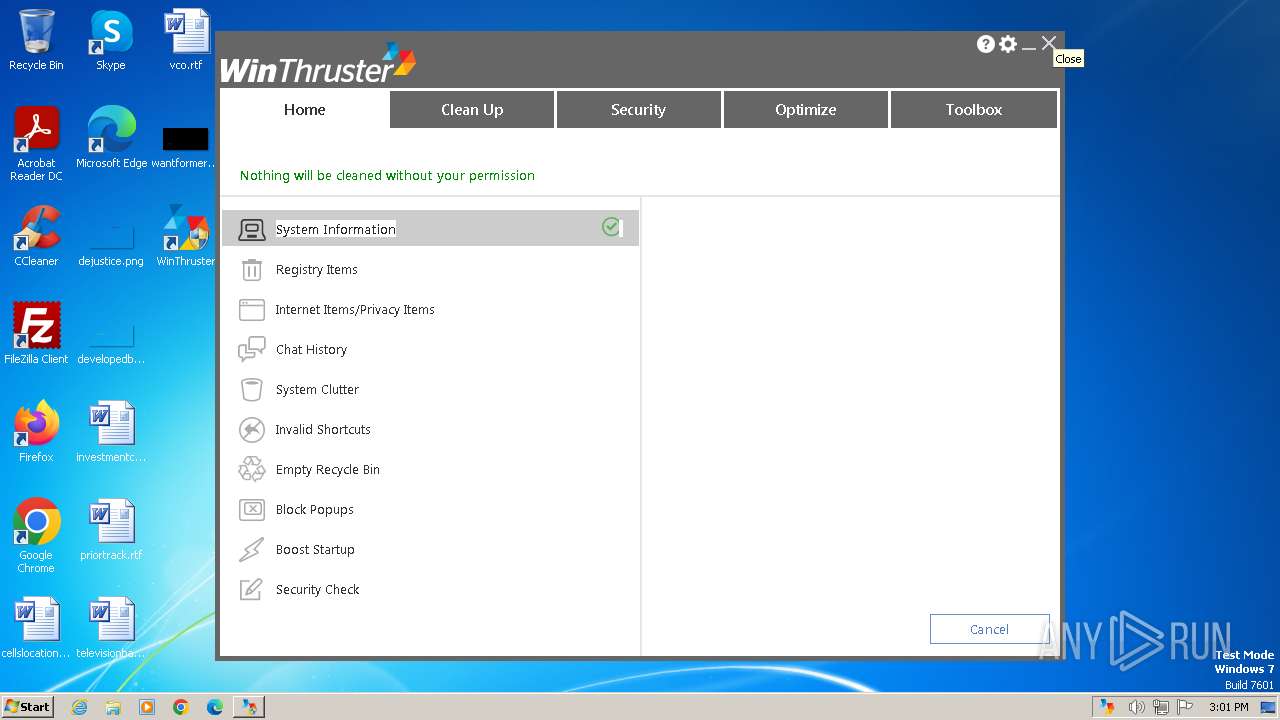Viewport: 1280px width, 720px height.
Task: Select the Google Chrome desktop shortcut
Action: click(x=36, y=536)
